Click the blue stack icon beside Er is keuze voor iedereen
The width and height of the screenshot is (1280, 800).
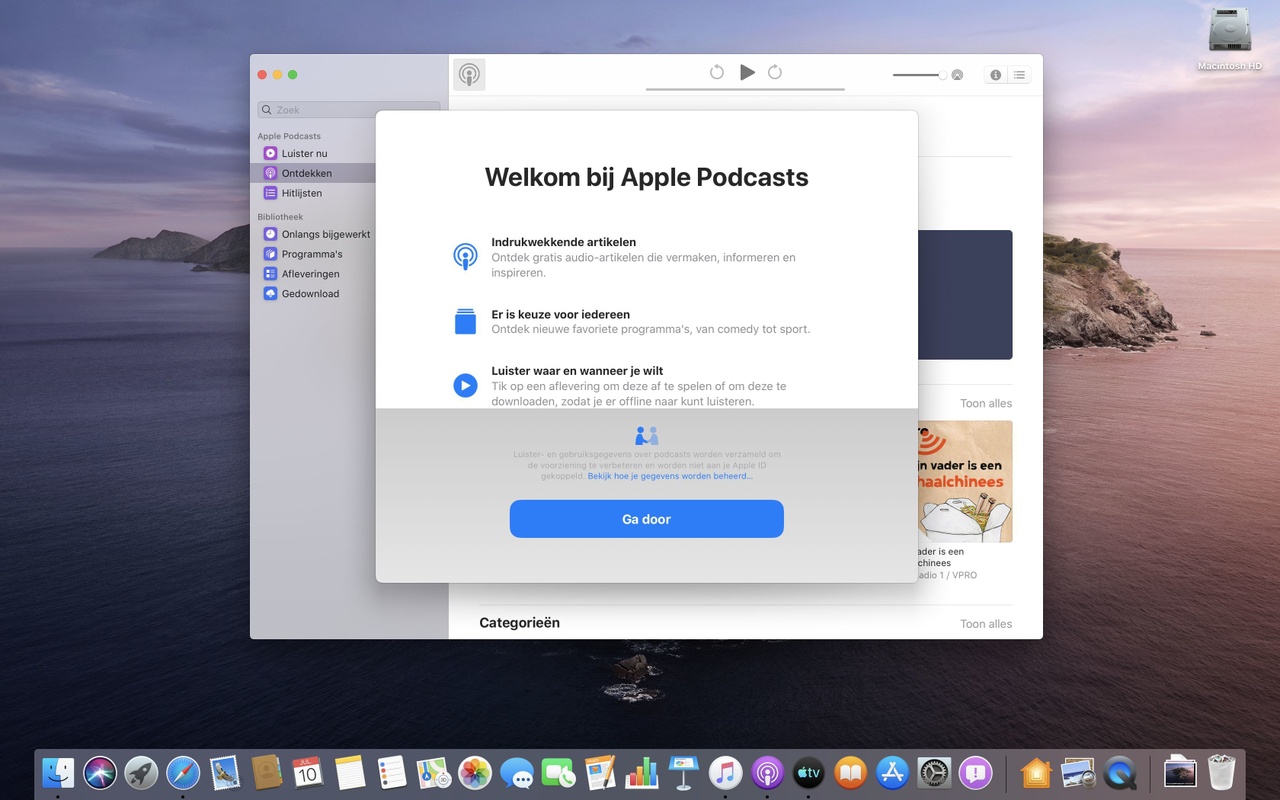pos(465,321)
